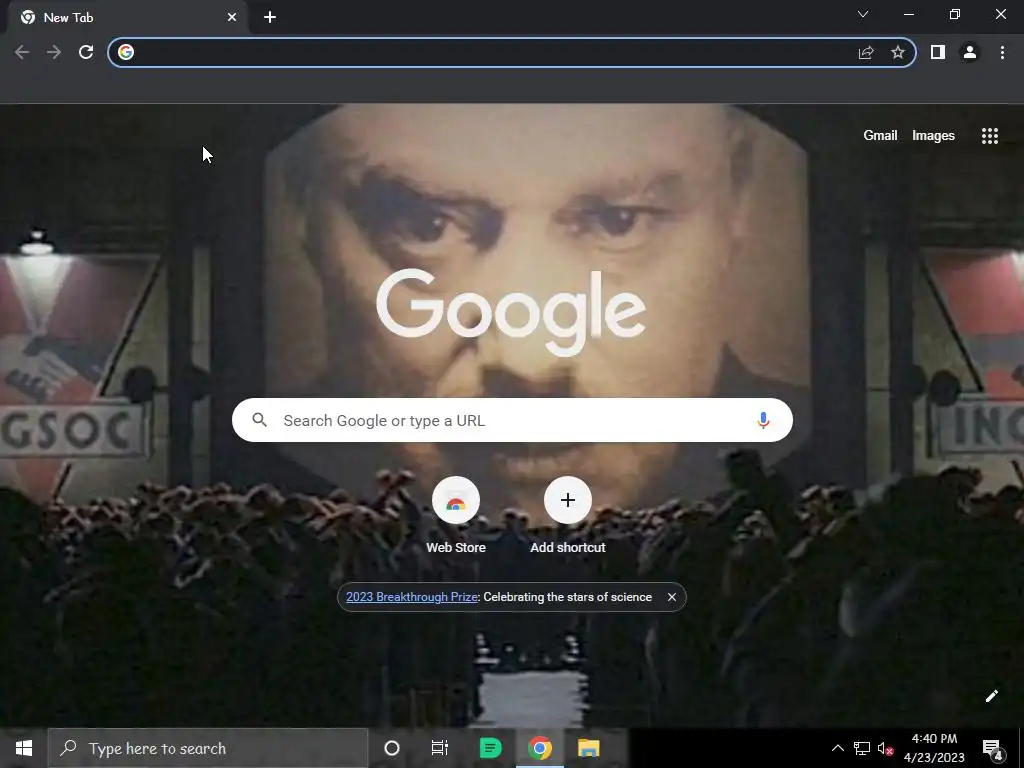Open the notification center icon
Screen dimensions: 1024x768
(x=993, y=748)
